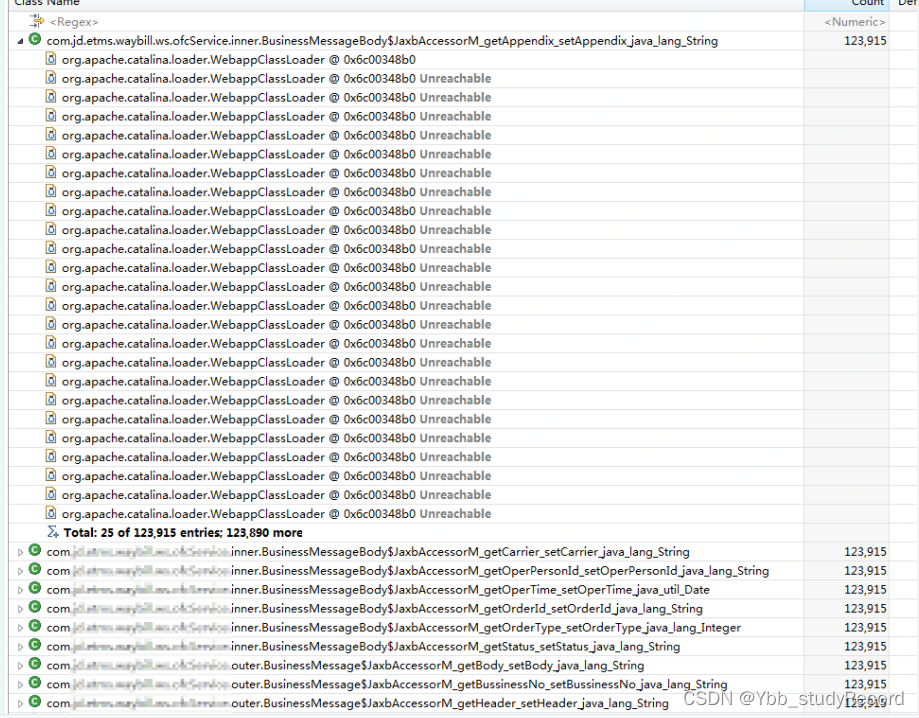Click the 123,915 count for getStatus row
Screen dimensions: 919x718
[x=865, y=646]
